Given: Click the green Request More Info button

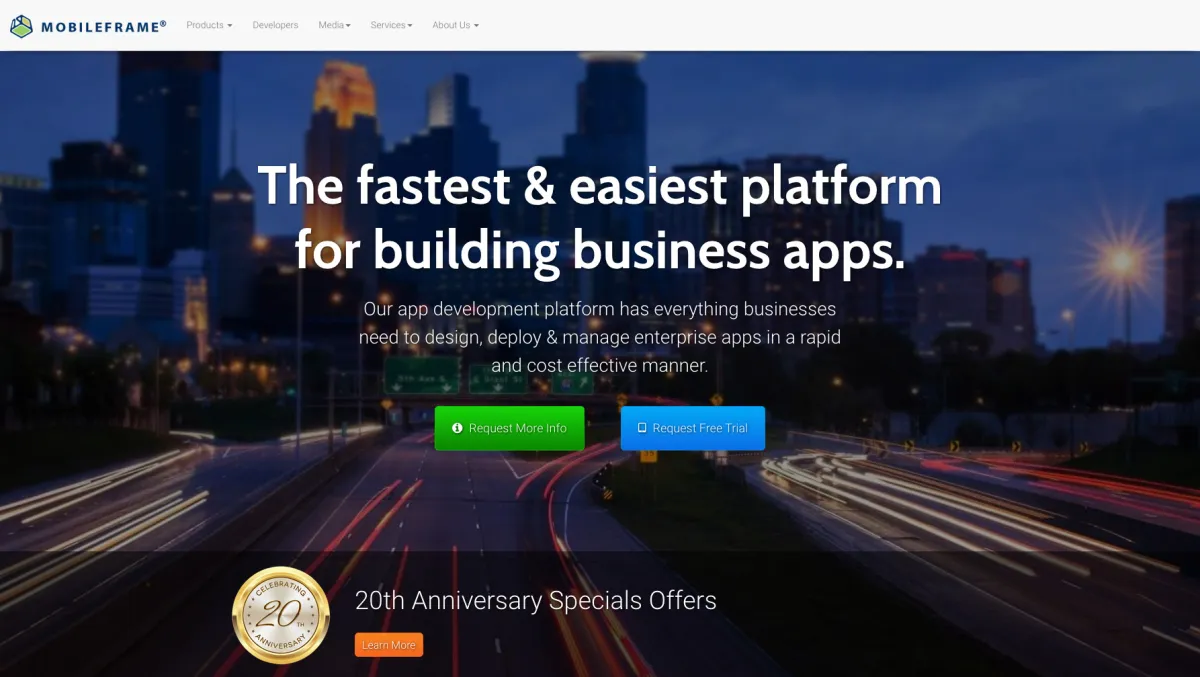Looking at the screenshot, I should [x=509, y=428].
